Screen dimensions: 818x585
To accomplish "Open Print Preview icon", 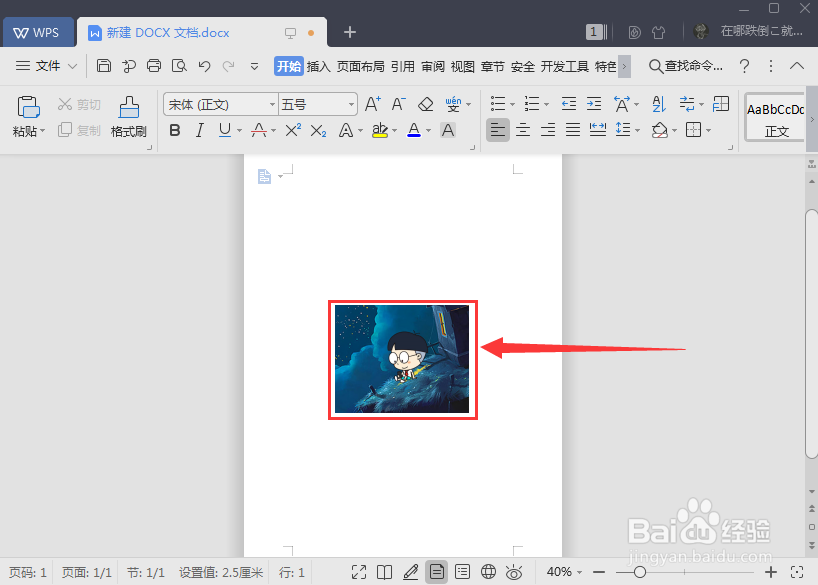I will click(179, 66).
